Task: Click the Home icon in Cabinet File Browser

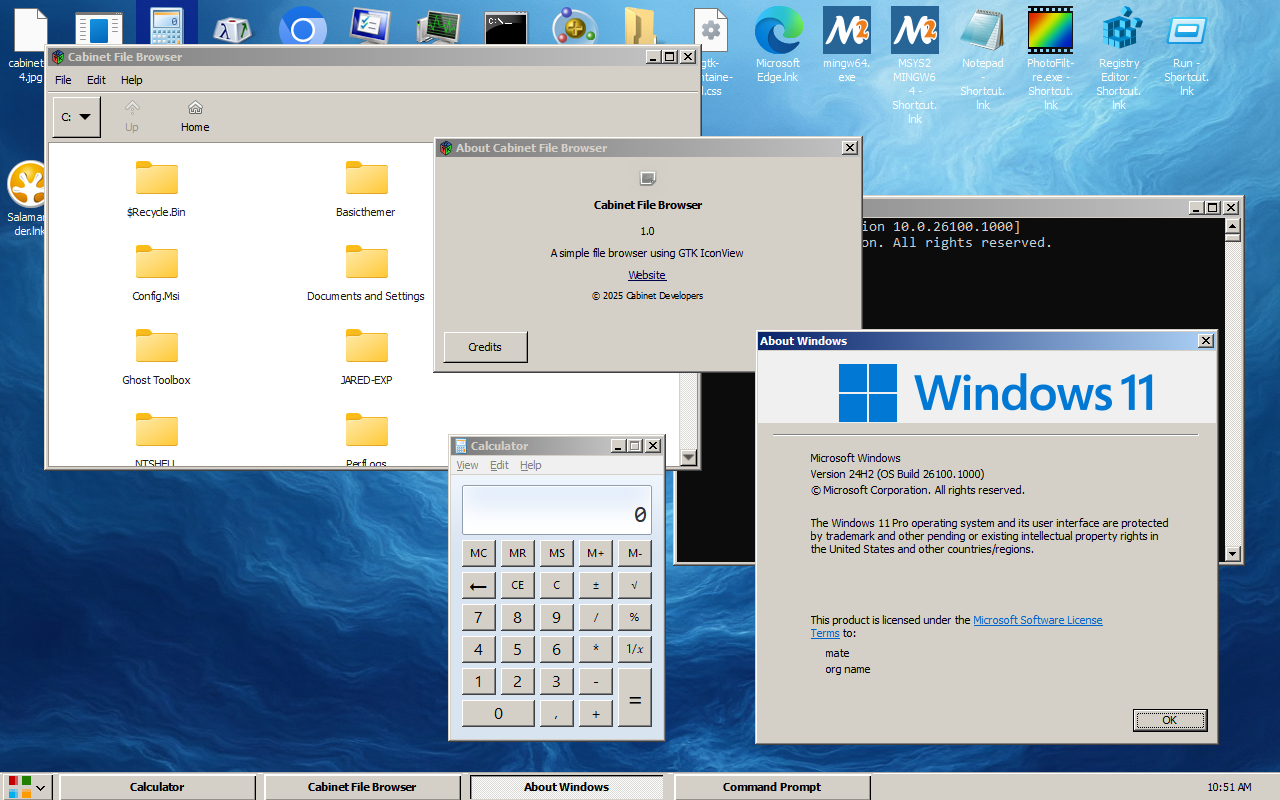Action: click(194, 115)
